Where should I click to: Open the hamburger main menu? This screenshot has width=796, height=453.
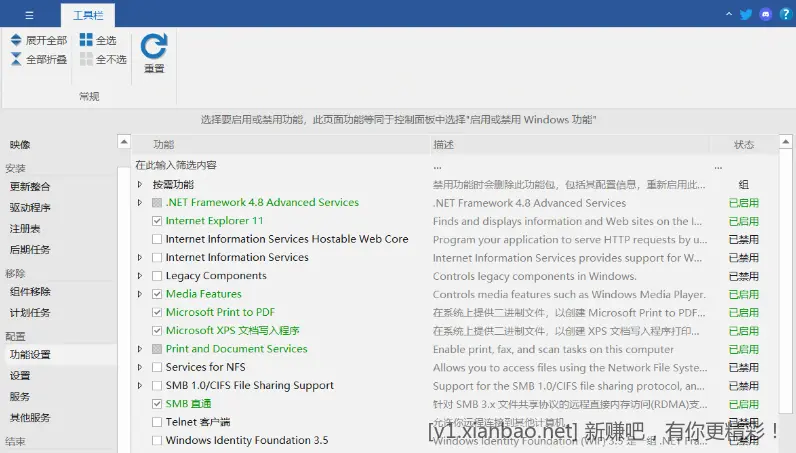click(29, 16)
